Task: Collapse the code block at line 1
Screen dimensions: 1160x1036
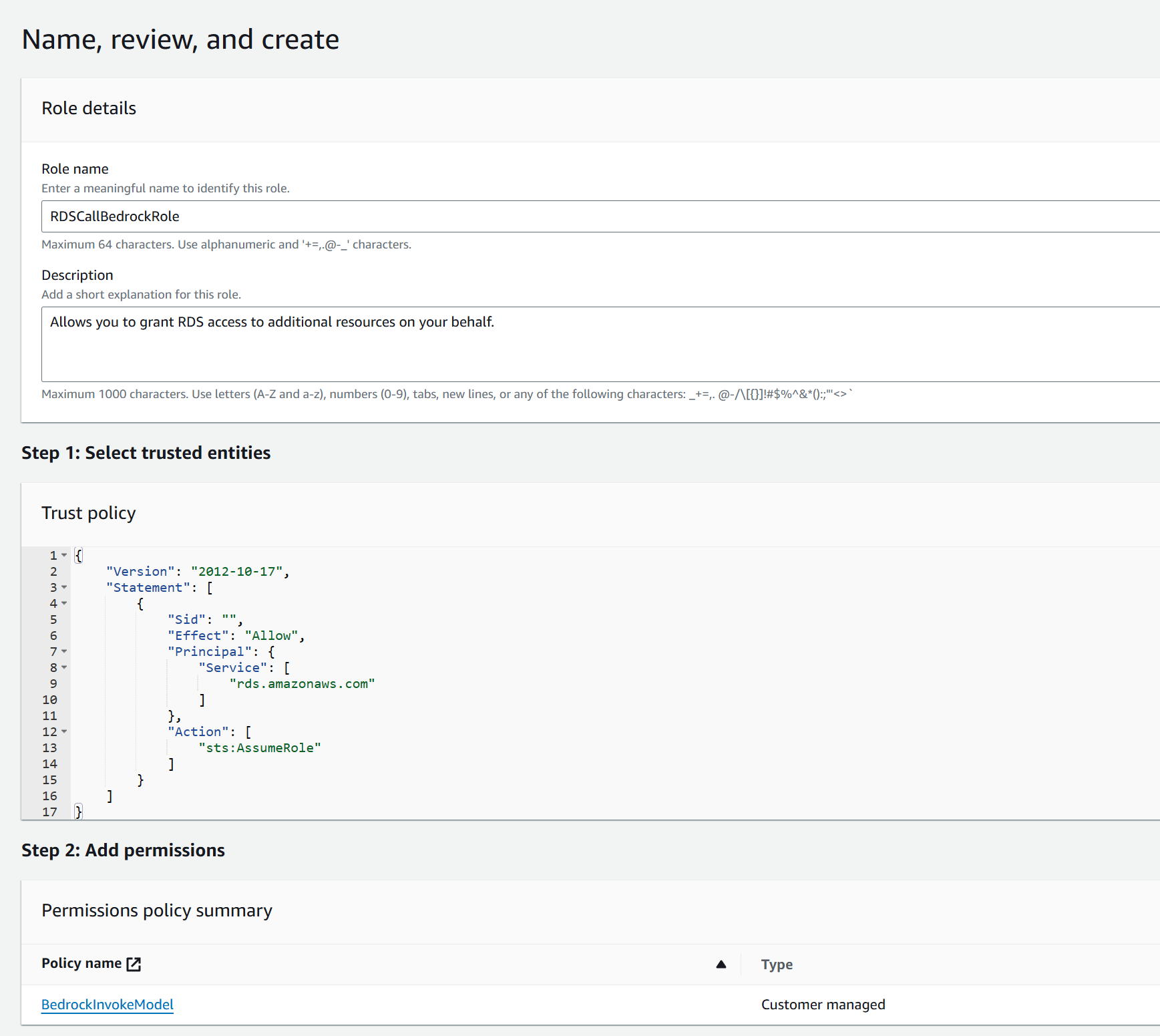Action: pos(64,555)
